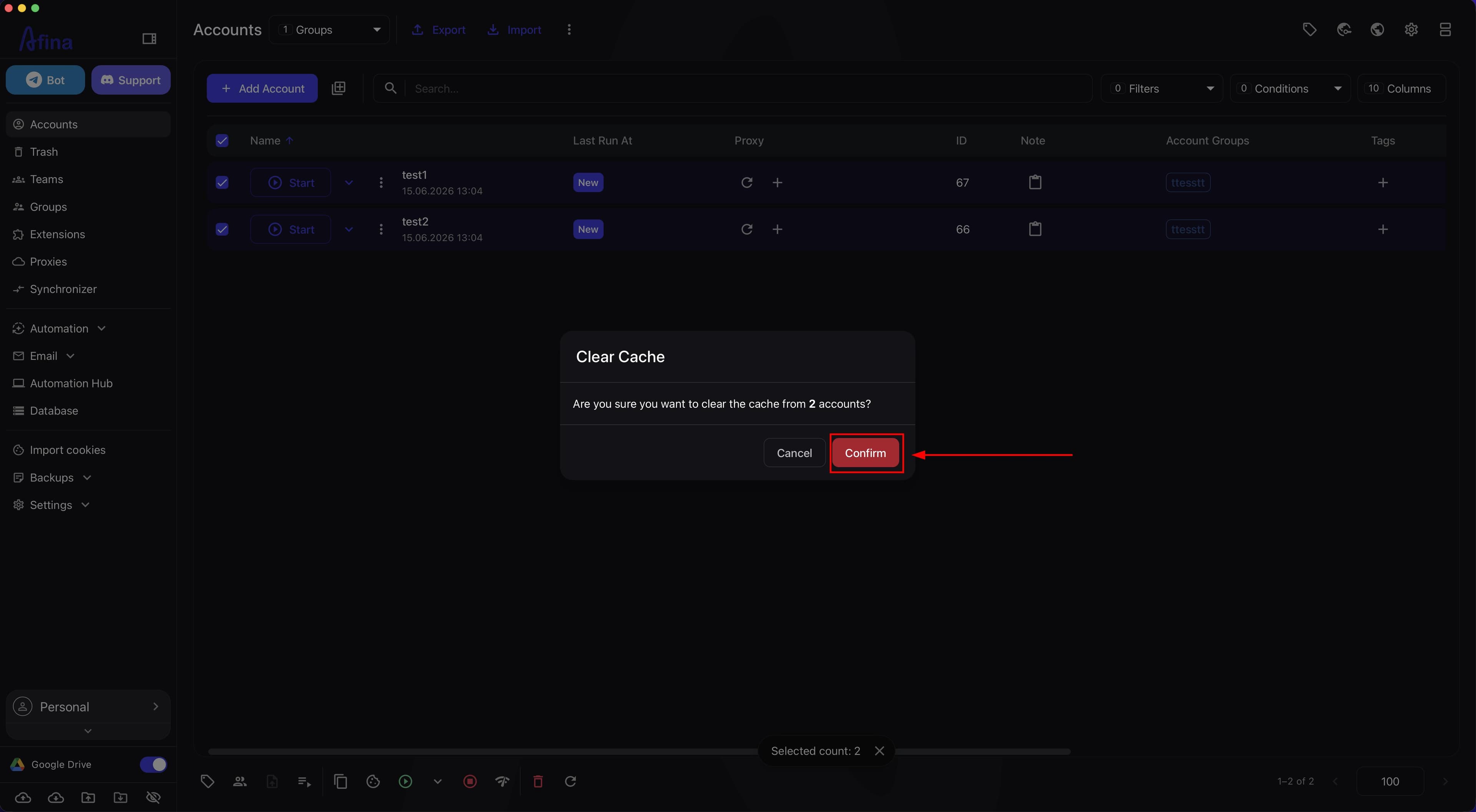Cancel the Clear Cache dialog
Image resolution: width=1476 pixels, height=812 pixels.
[x=794, y=453]
